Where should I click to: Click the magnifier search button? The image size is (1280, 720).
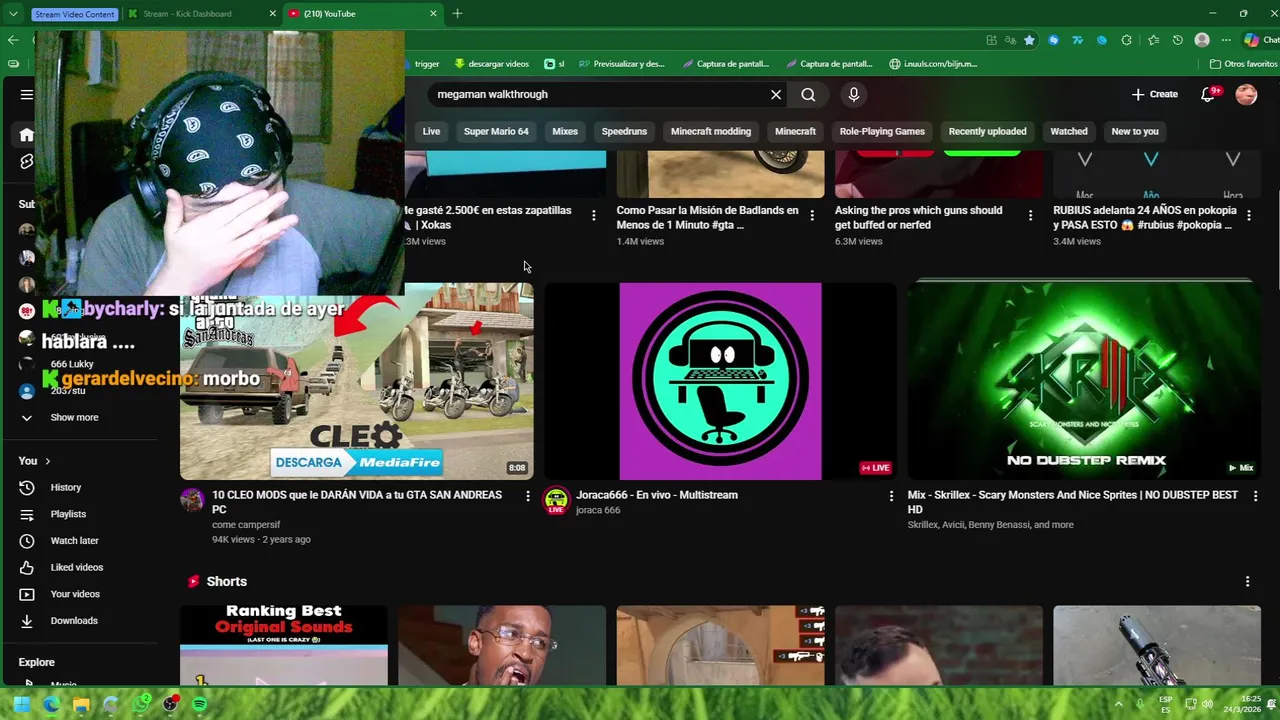point(808,94)
